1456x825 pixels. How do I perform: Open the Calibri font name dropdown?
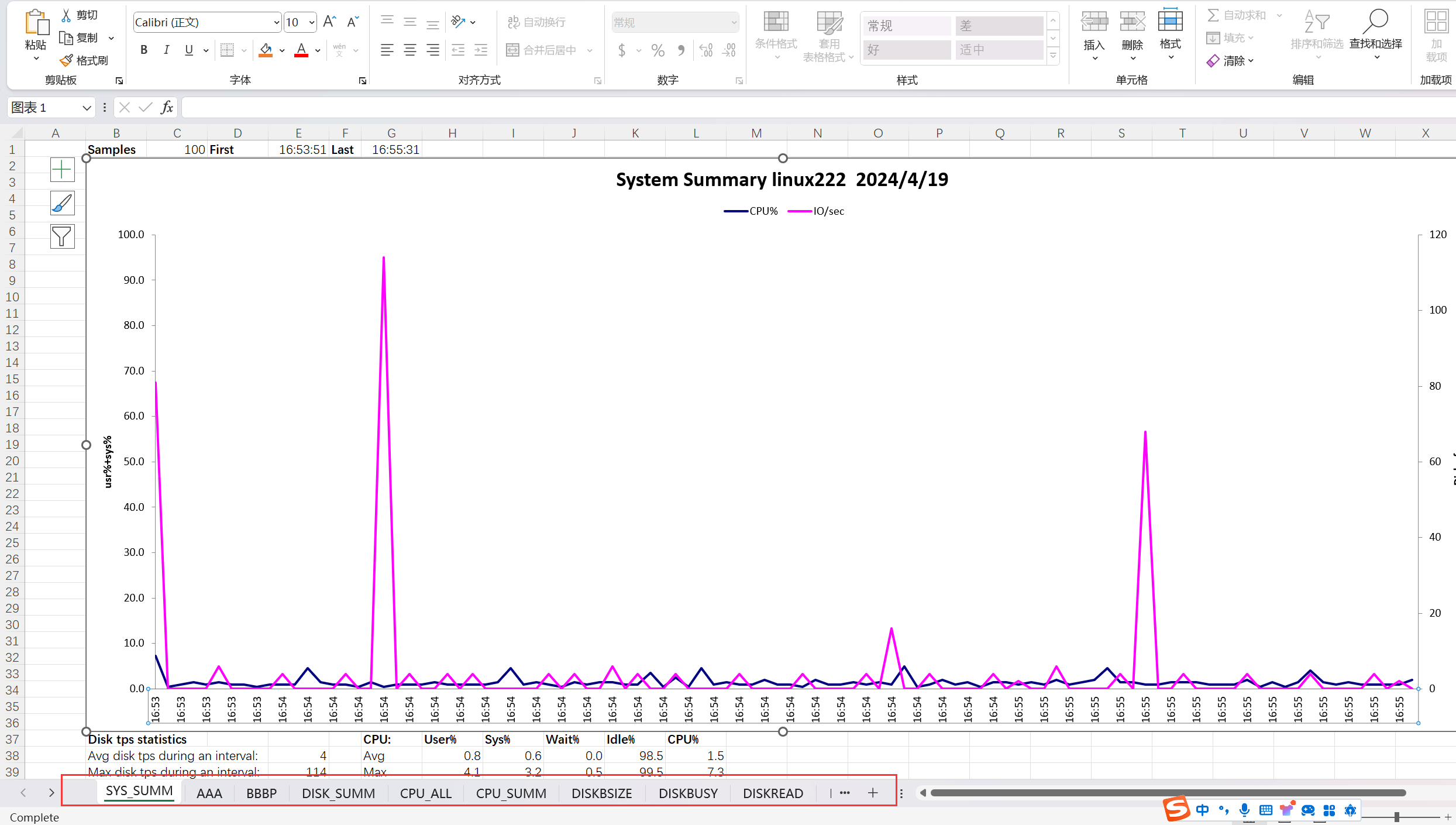pyautogui.click(x=276, y=22)
